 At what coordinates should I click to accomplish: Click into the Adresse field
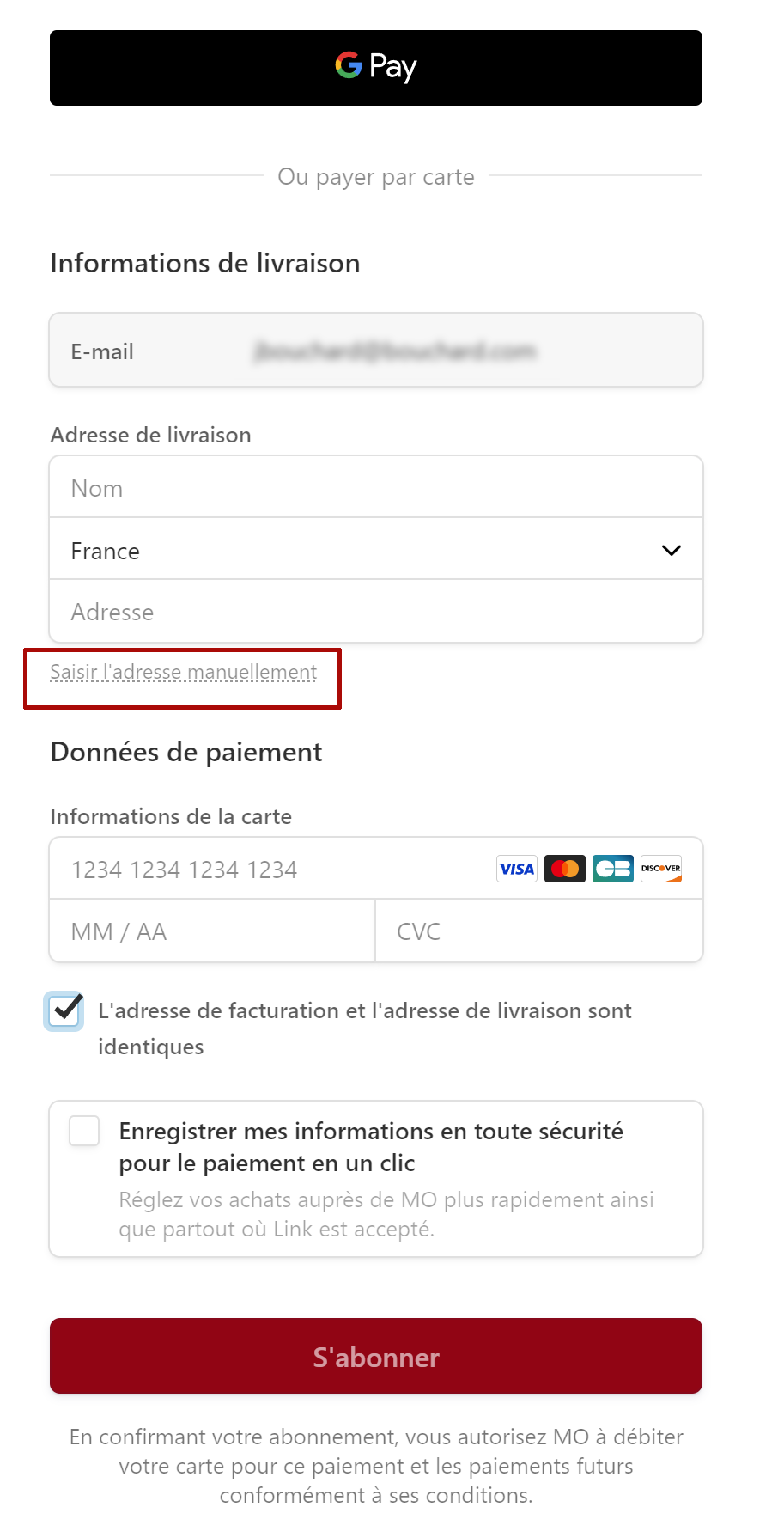[375, 612]
